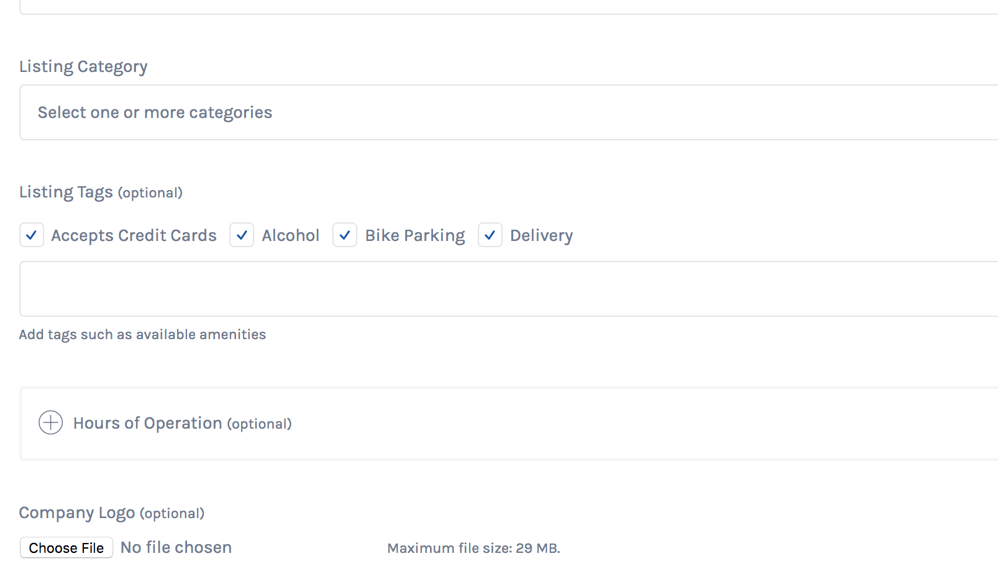
Task: Click the Accepts Credit Cards label text
Action: [134, 235]
